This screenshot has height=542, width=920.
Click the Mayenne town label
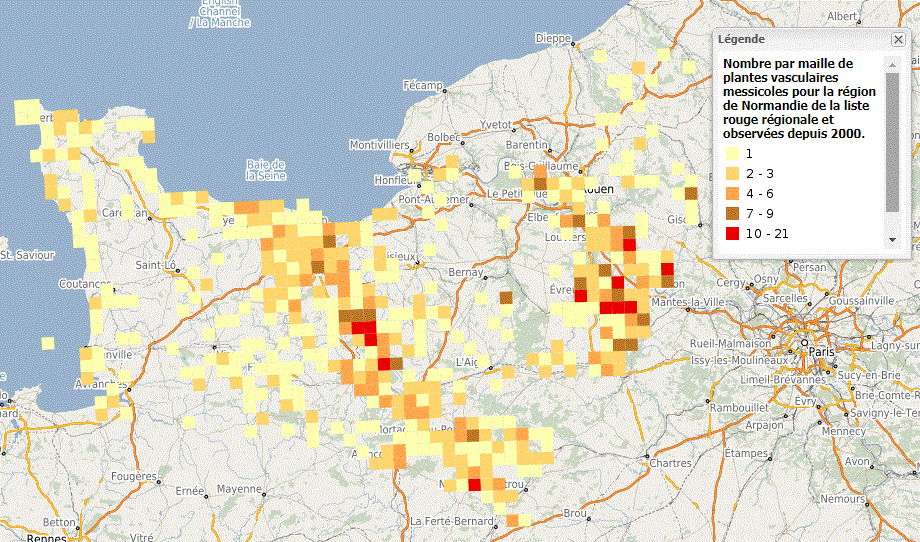tap(238, 491)
